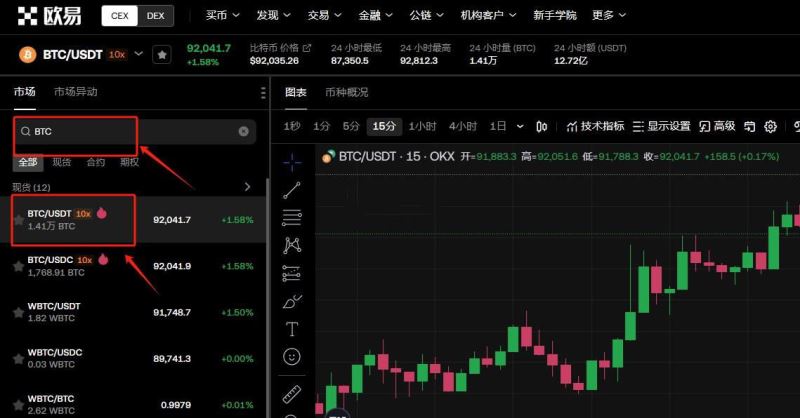Favorite BTC/USDT with header star button
800x418 pixels.
pyautogui.click(x=161, y=54)
